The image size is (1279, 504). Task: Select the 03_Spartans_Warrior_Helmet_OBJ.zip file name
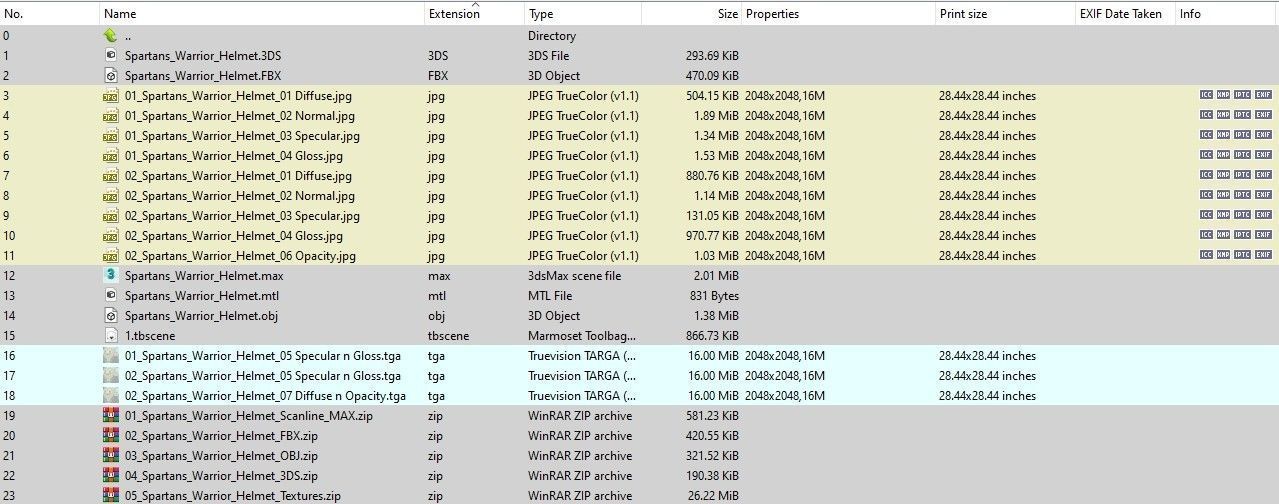tap(221, 455)
